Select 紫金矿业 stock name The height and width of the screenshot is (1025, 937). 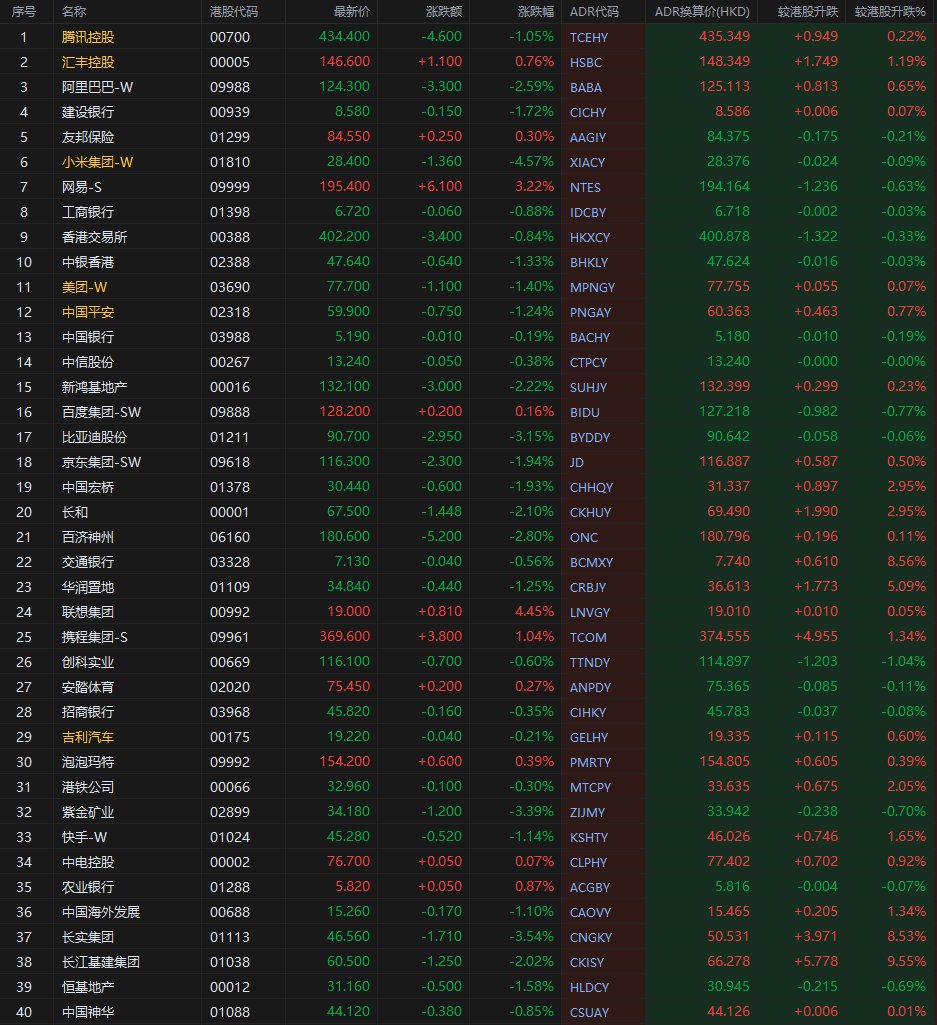tap(88, 812)
